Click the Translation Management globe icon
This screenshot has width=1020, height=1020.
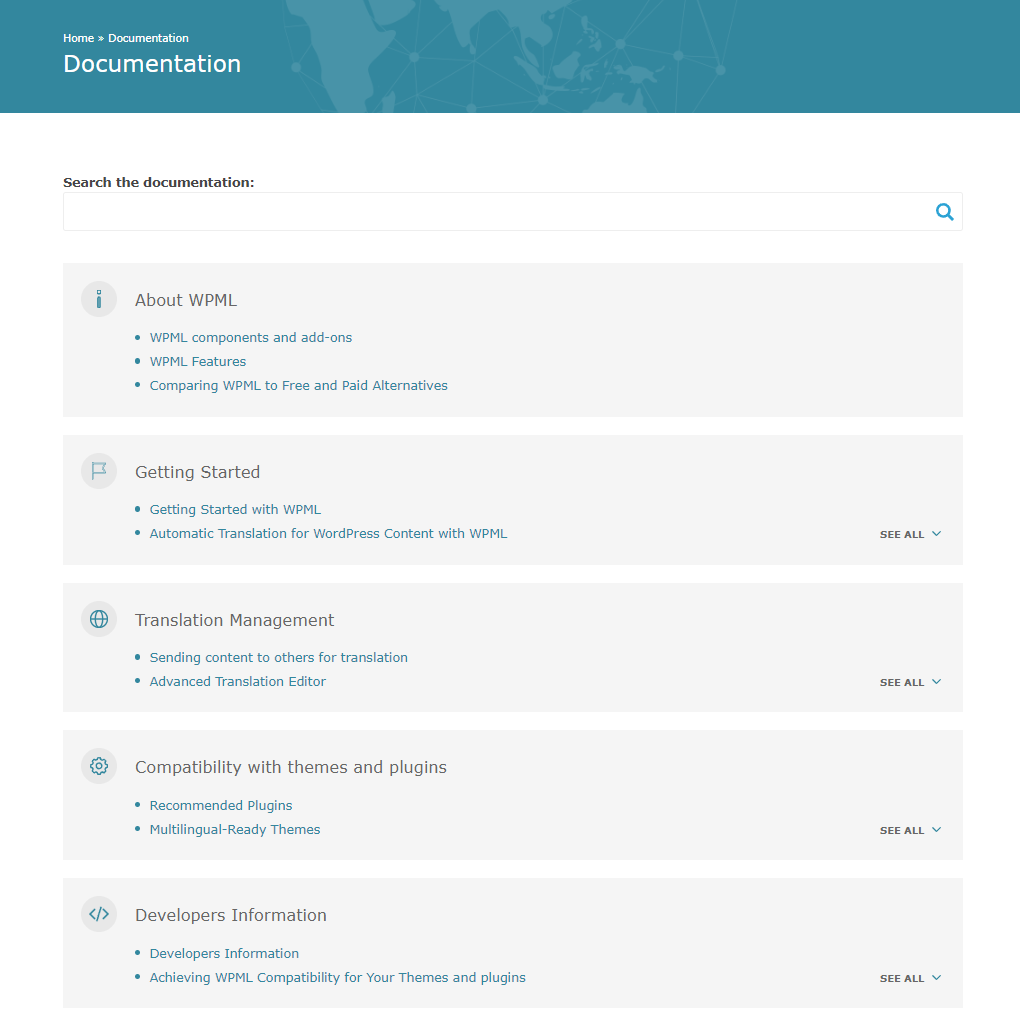pyautogui.click(x=99, y=619)
